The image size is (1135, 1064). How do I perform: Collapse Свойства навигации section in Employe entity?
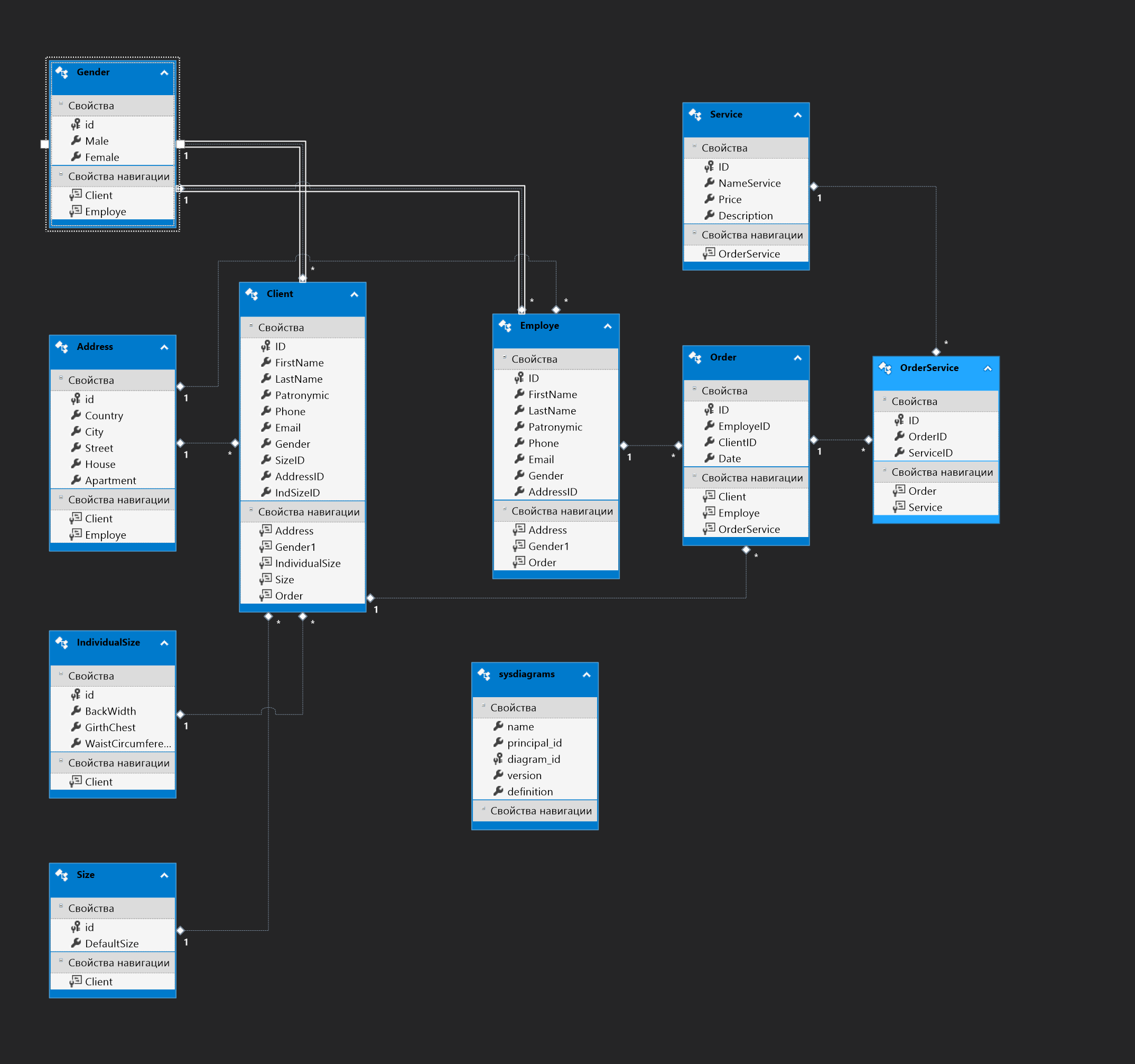point(504,510)
